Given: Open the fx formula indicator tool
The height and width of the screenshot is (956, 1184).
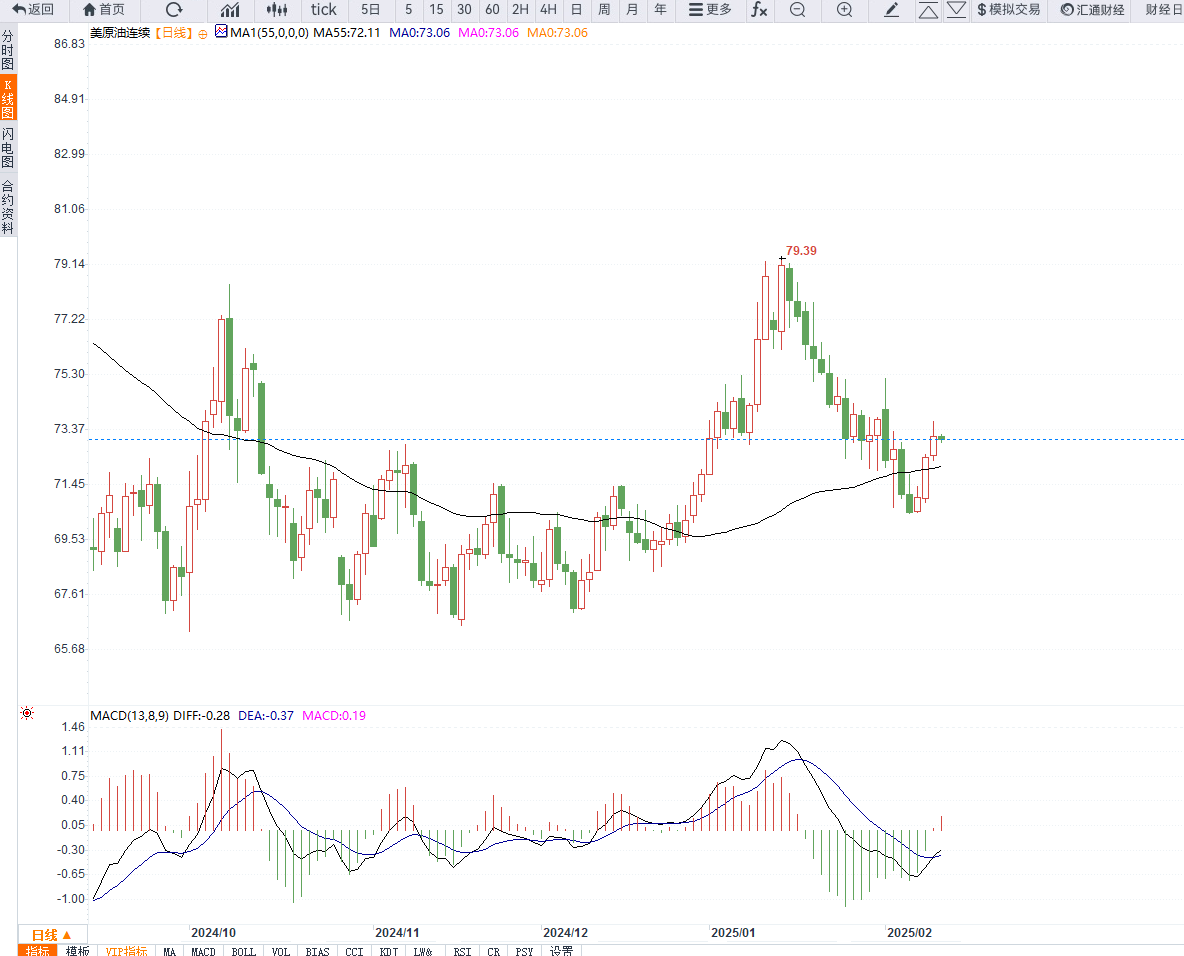Looking at the screenshot, I should click(x=759, y=10).
